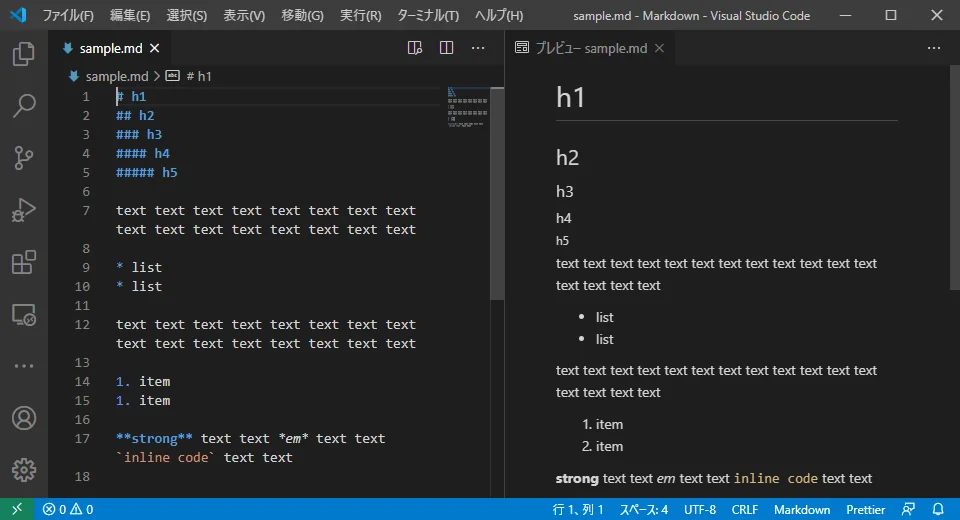Screen dimensions: 960x520
Task: Open the Remote Explorer view
Action: pos(23,315)
